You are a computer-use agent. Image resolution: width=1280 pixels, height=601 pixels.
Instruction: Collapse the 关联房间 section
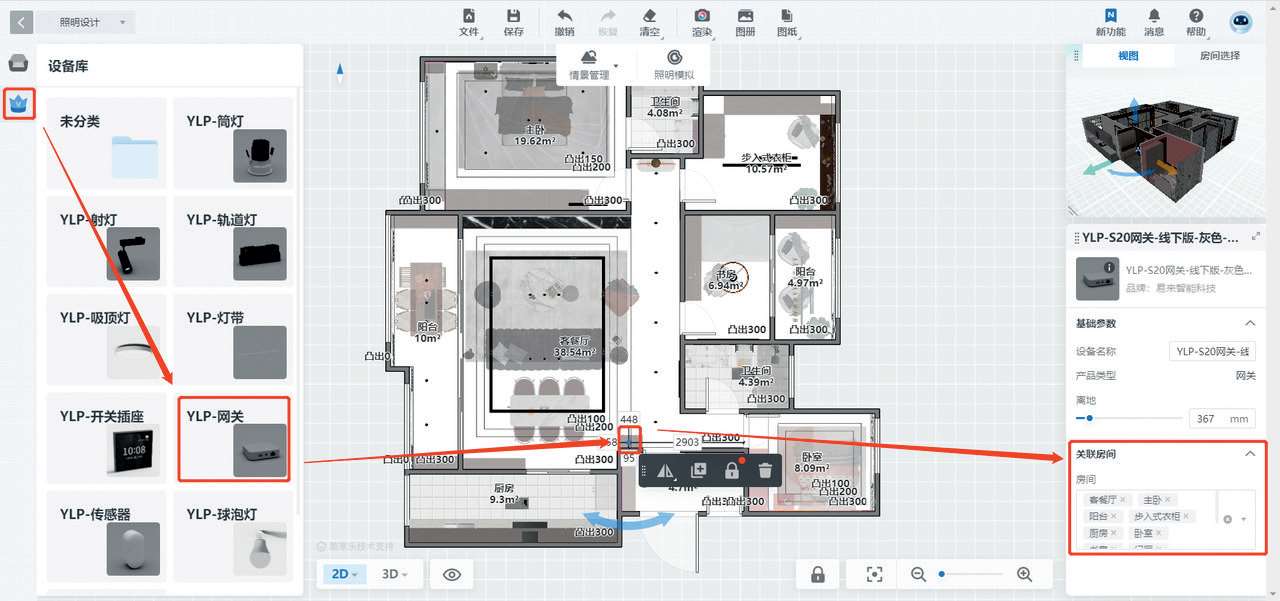[1249, 454]
